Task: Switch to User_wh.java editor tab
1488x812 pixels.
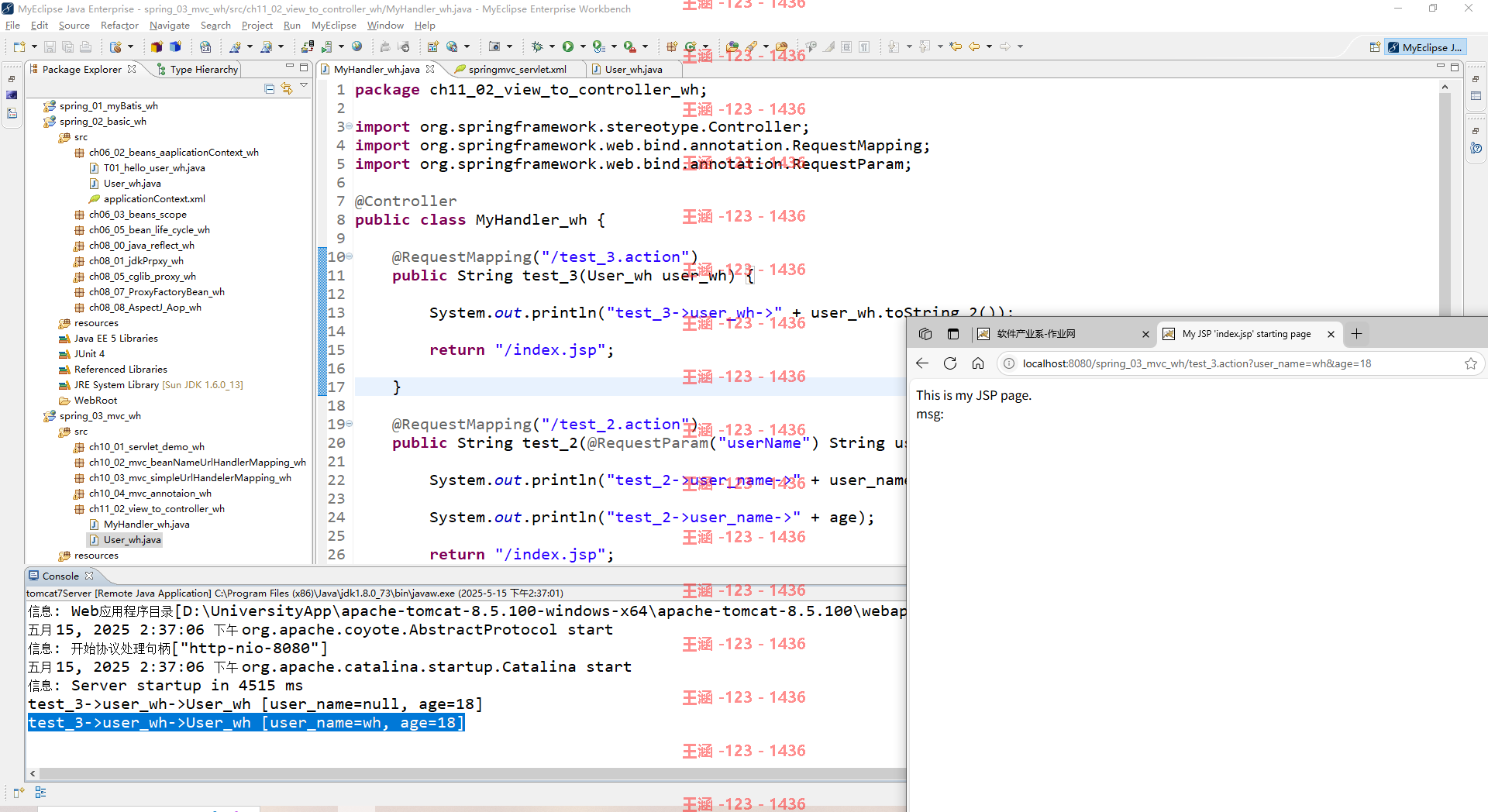Action: (x=633, y=69)
